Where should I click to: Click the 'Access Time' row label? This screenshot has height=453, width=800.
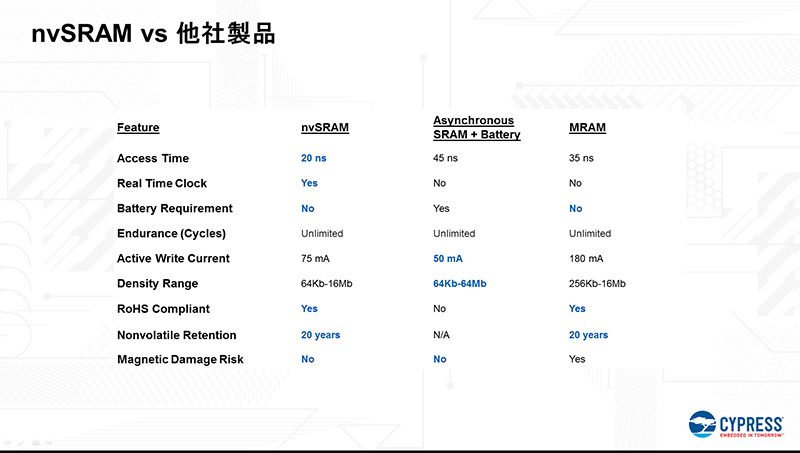click(153, 158)
